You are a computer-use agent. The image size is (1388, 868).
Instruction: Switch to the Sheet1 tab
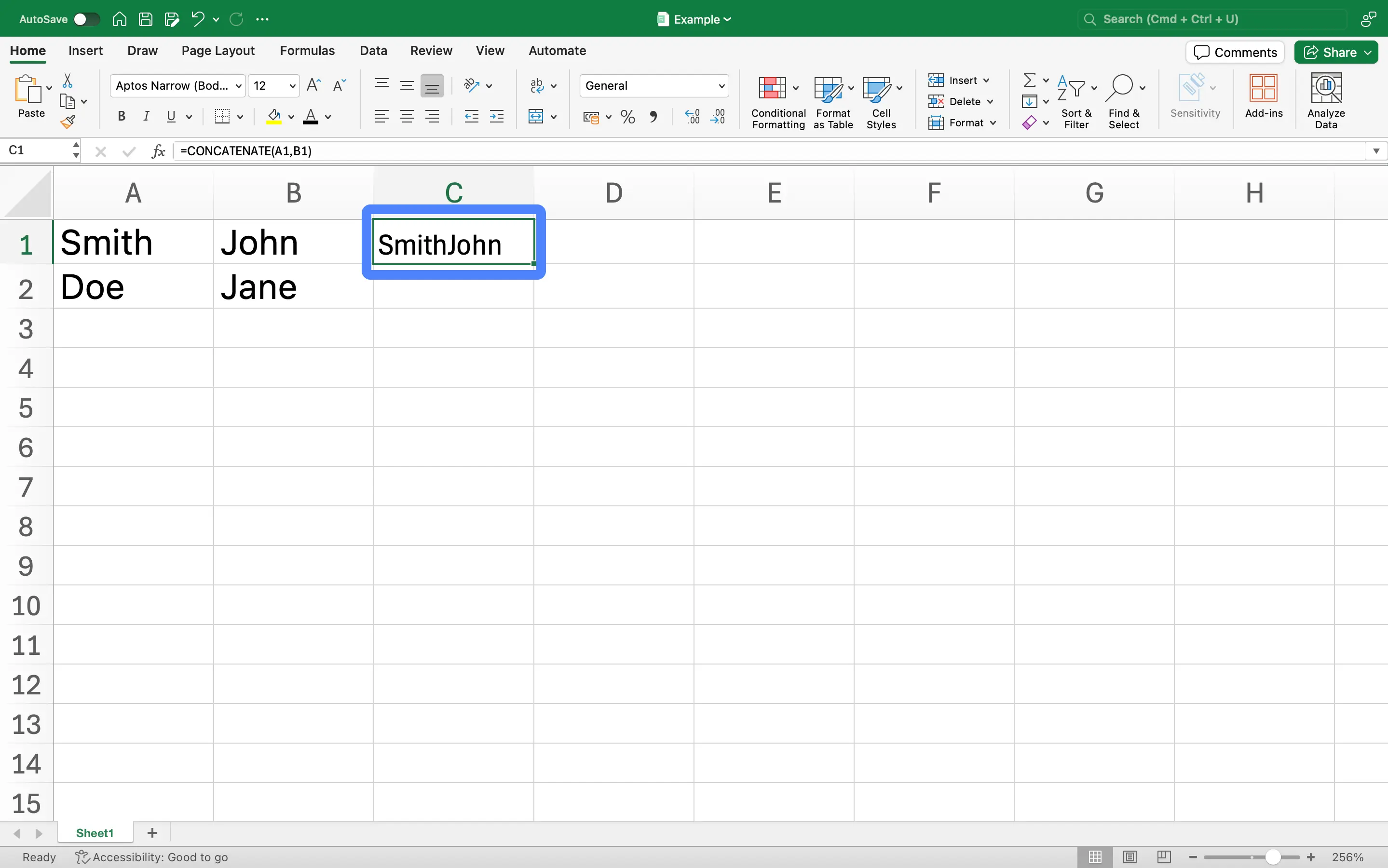pos(95,832)
